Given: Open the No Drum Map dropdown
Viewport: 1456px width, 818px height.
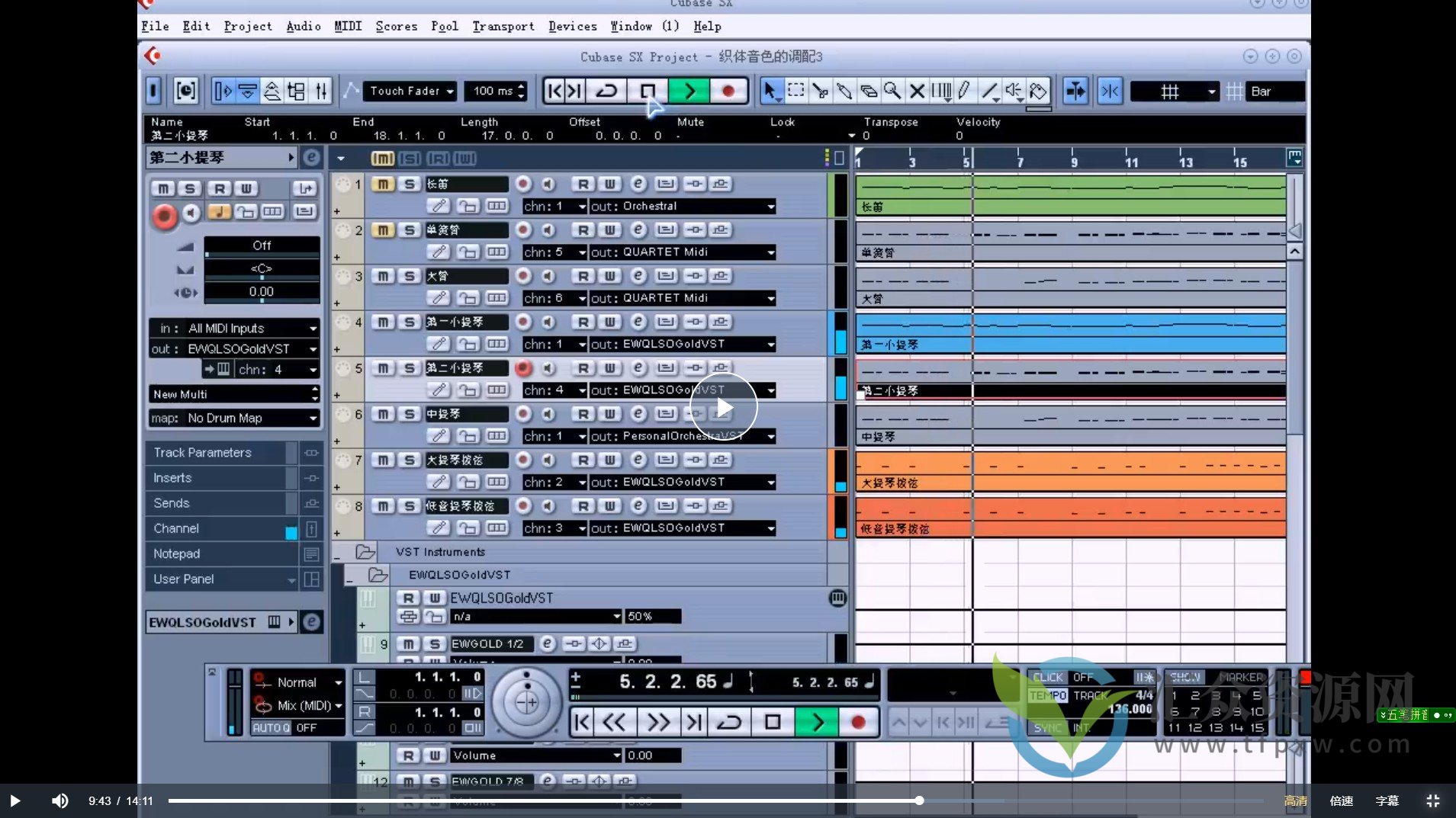Looking at the screenshot, I should point(234,419).
